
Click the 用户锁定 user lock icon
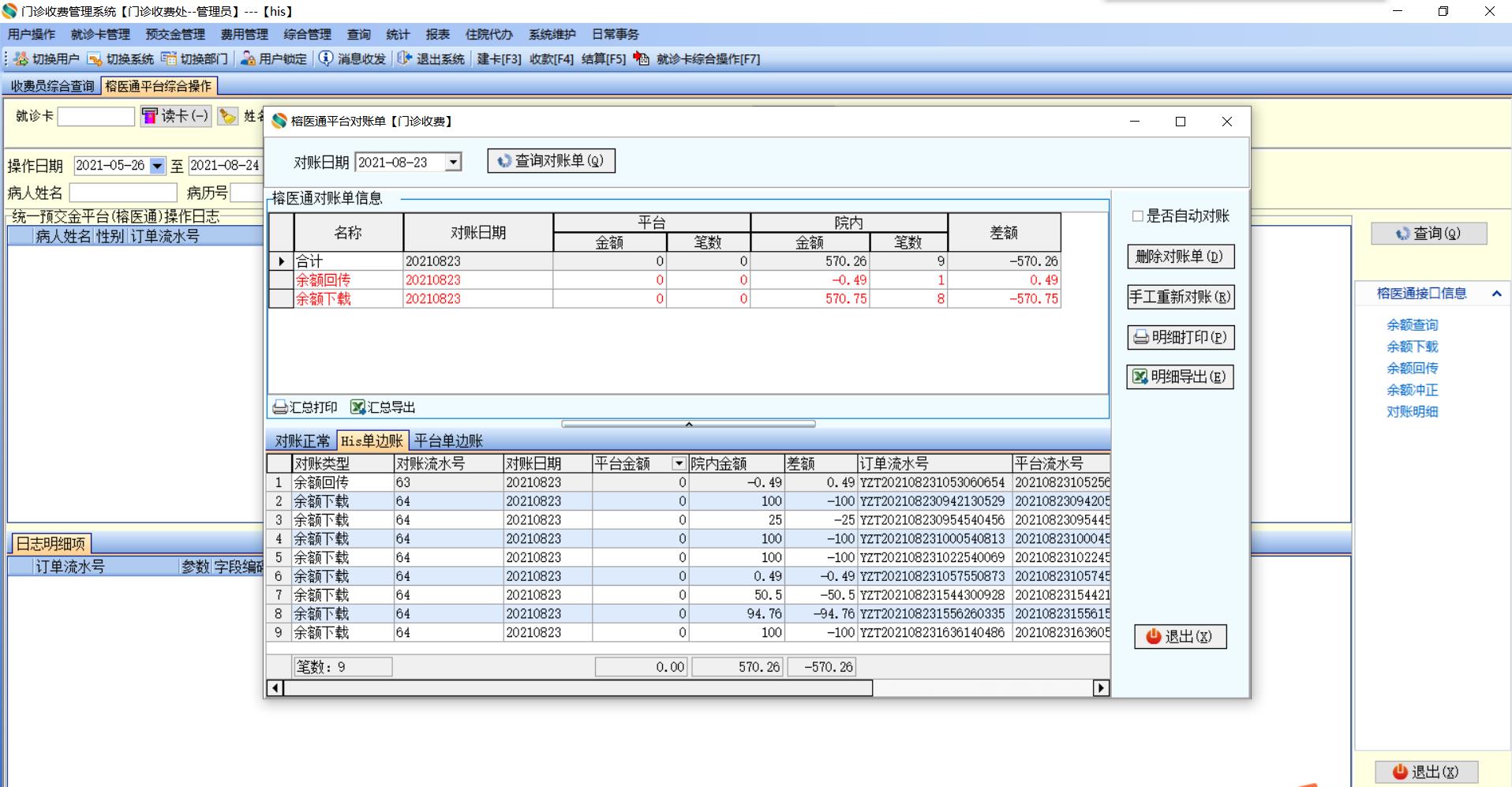248,59
